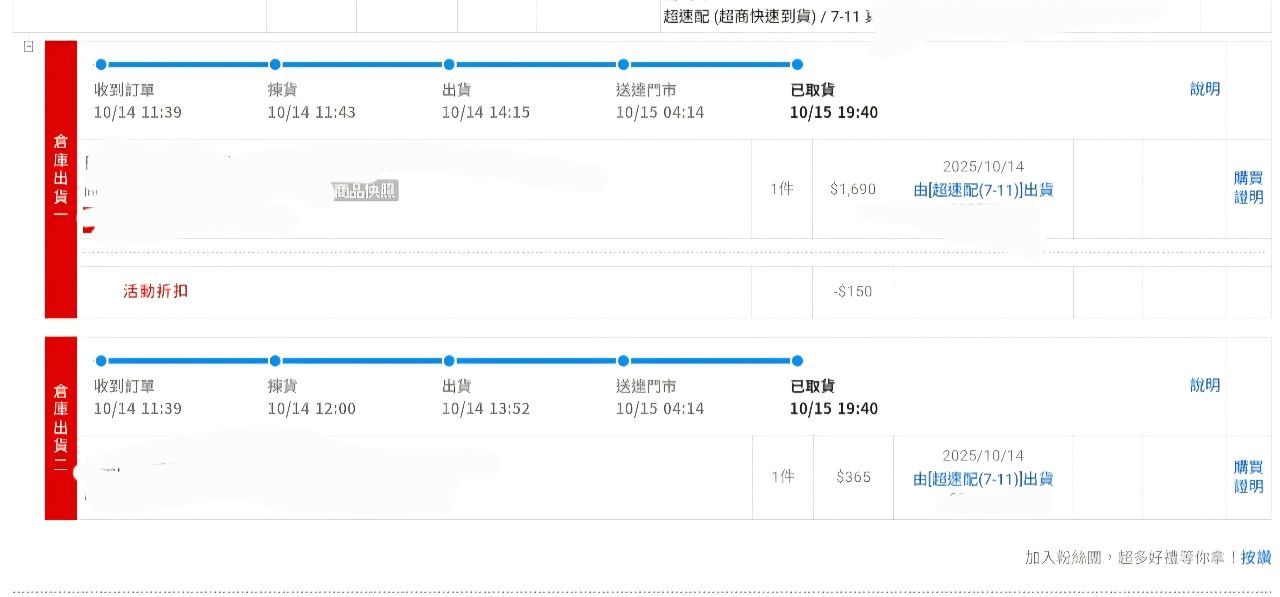
Task: Select the red 倉庫出貨一 shipment label
Action: coord(61,179)
